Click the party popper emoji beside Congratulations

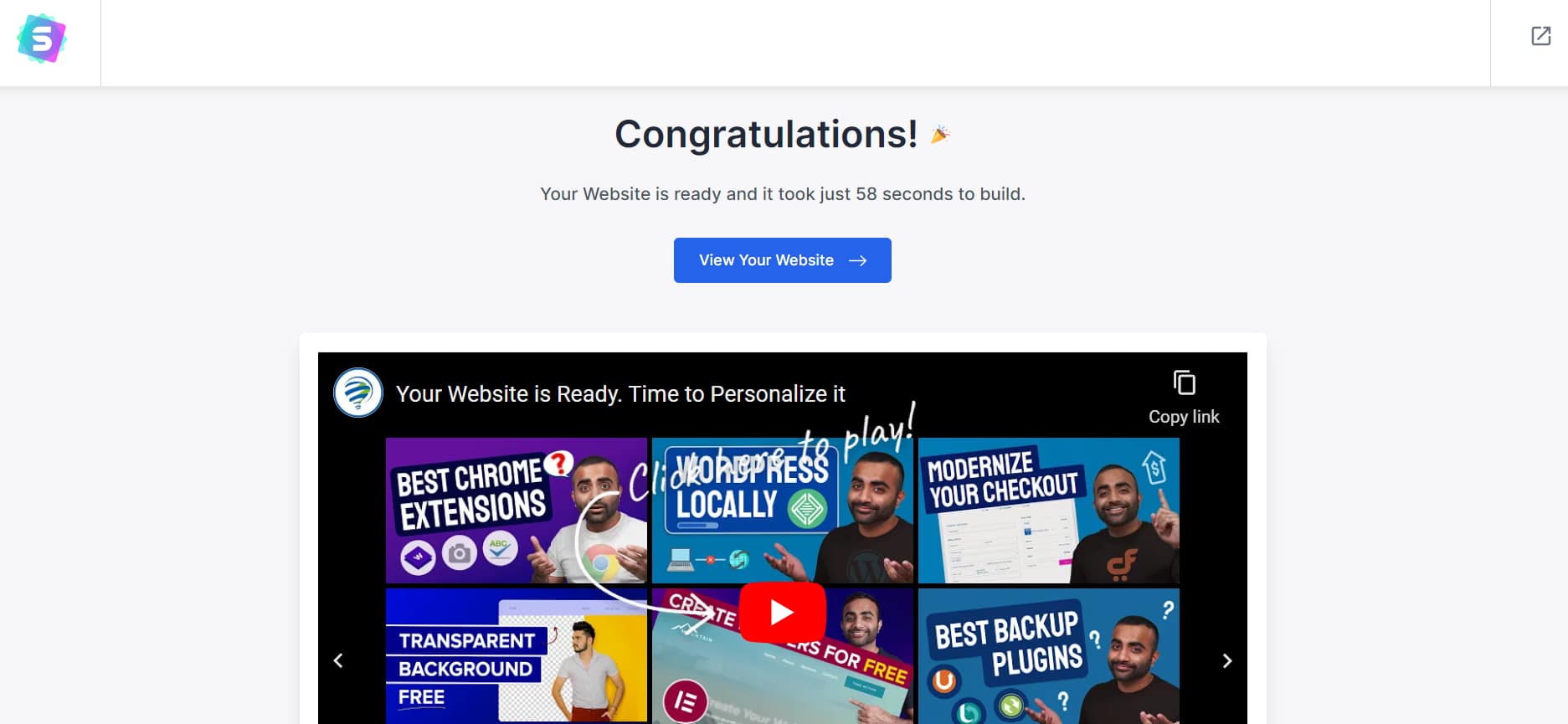(x=941, y=134)
